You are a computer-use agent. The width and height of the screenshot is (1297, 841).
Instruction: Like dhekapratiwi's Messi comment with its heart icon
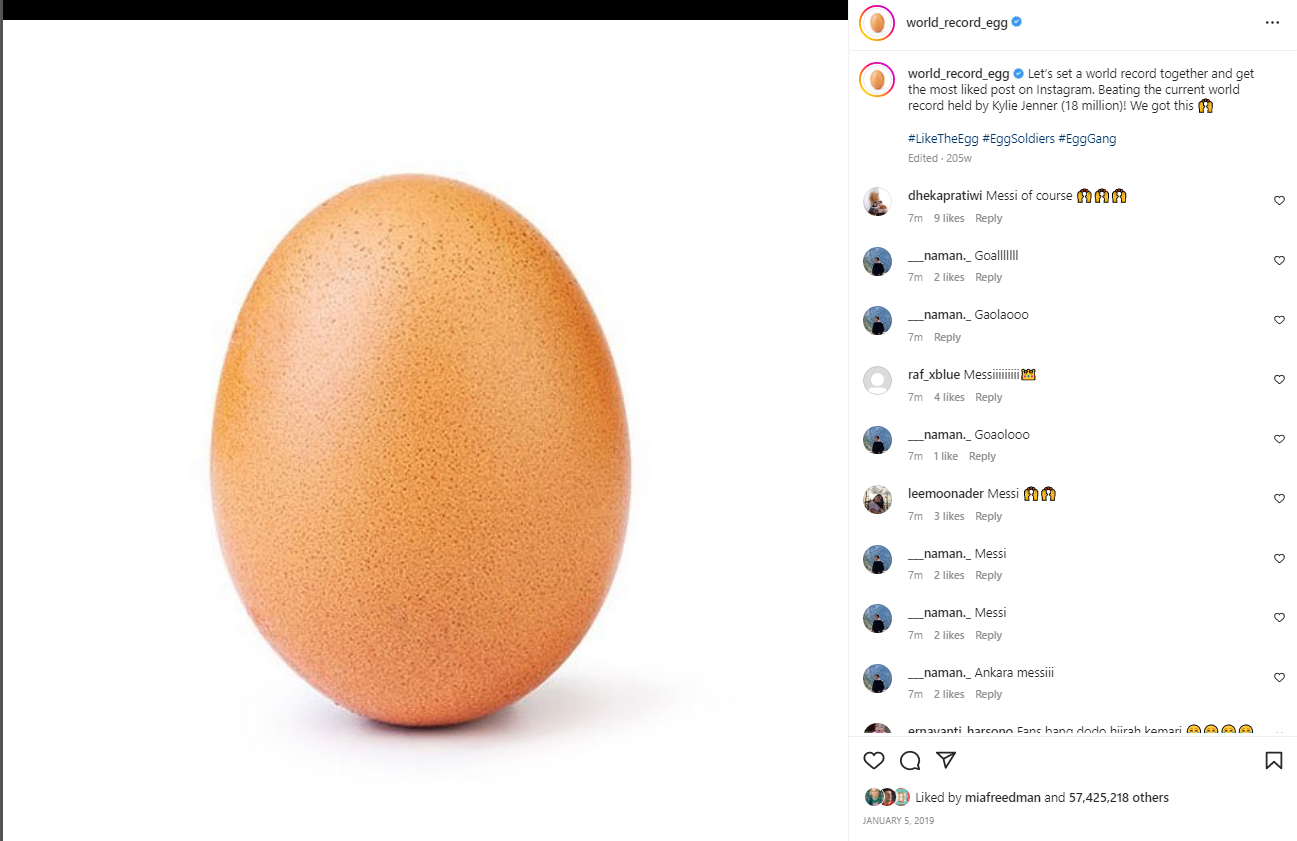1279,200
